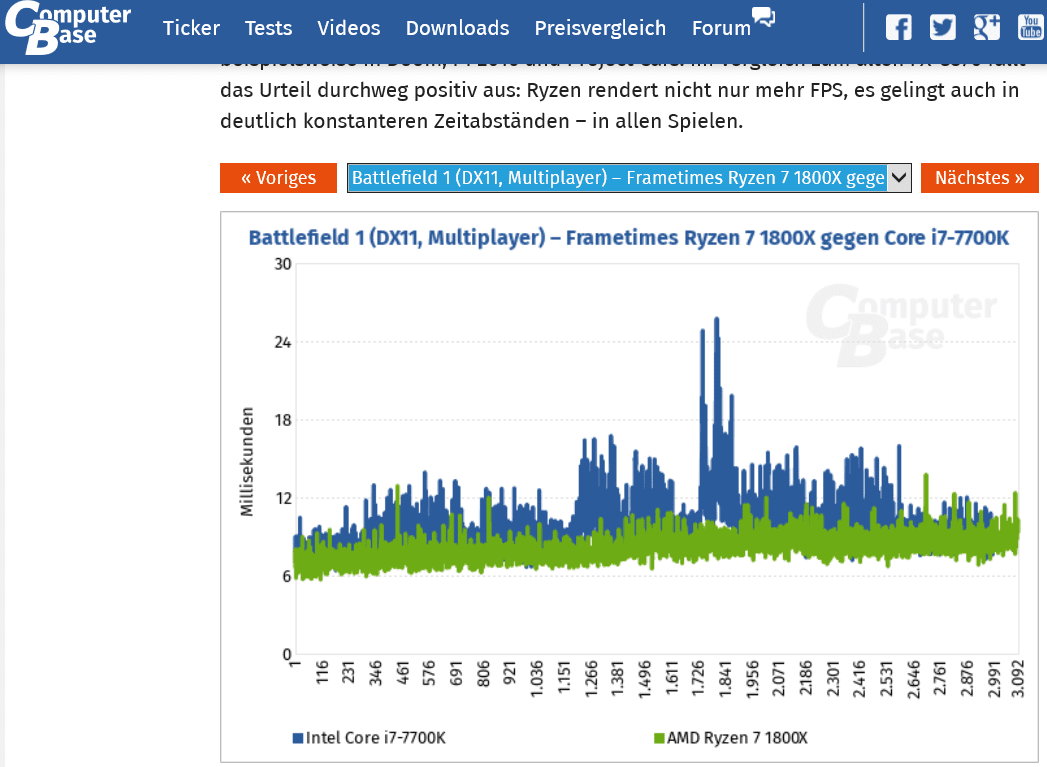Image resolution: width=1047 pixels, height=767 pixels.
Task: Open the Videos section
Action: point(349,28)
